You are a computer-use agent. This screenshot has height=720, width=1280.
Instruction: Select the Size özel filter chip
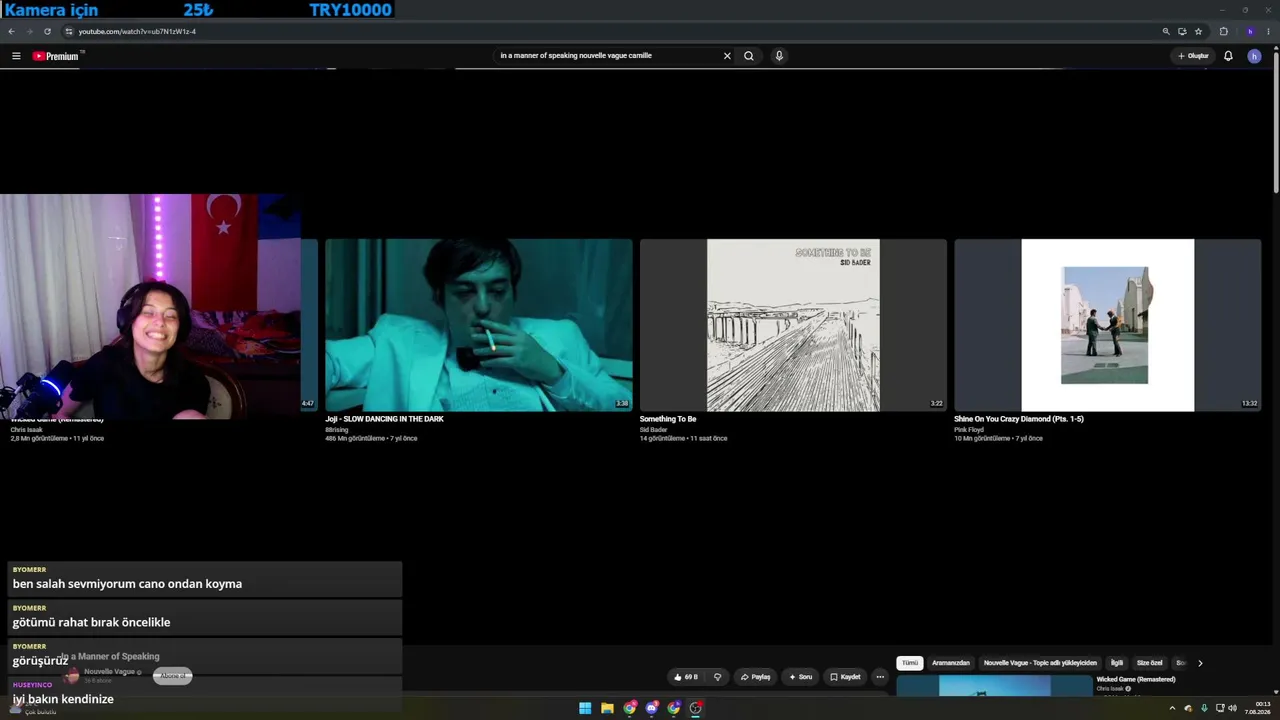coord(1150,663)
